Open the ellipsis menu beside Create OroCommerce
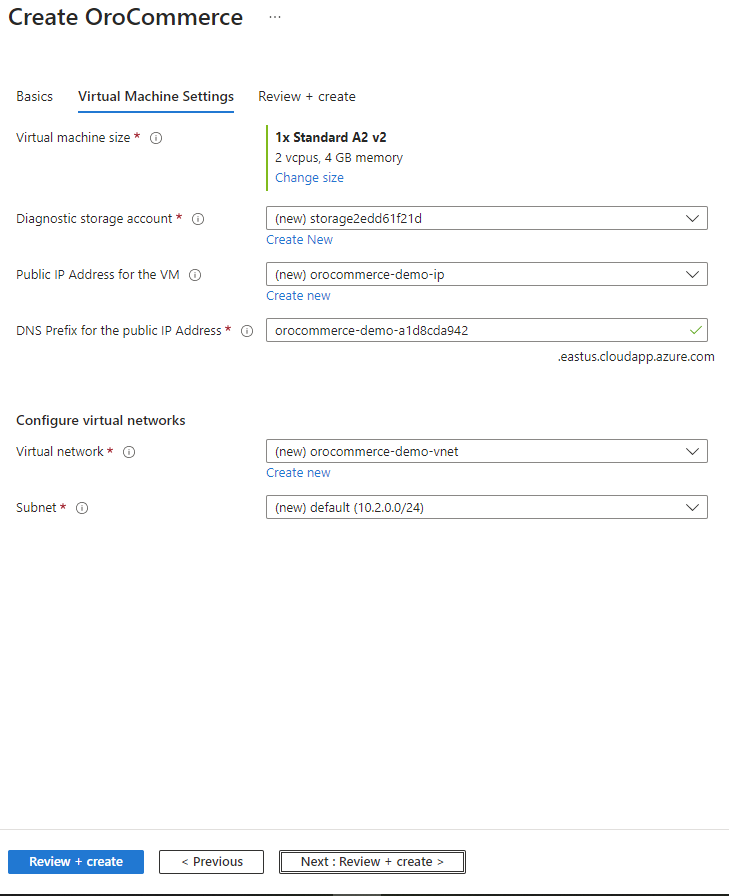 pos(275,18)
